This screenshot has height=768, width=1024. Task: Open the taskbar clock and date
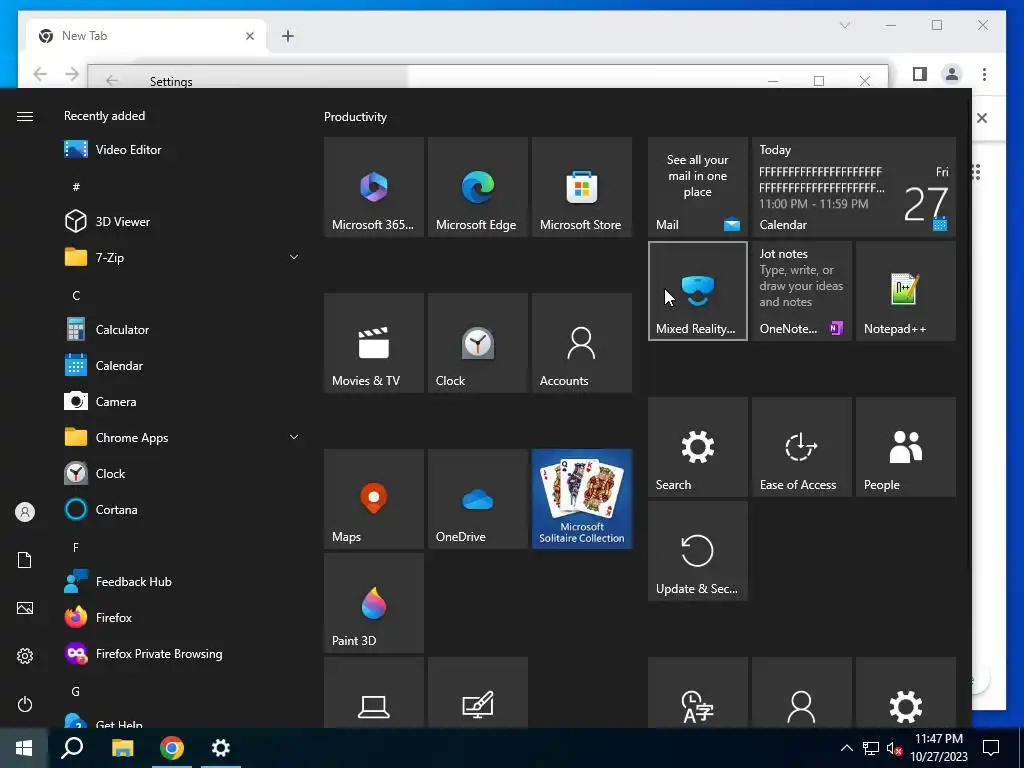pos(938,748)
